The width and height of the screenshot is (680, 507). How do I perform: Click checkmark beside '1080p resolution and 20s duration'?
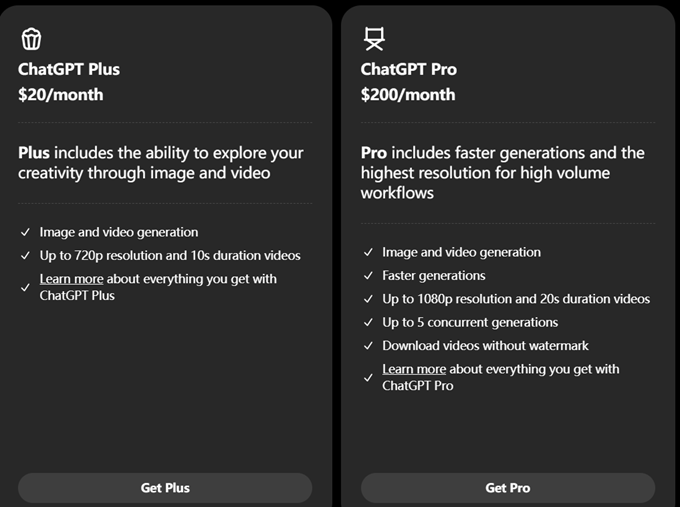(x=368, y=299)
